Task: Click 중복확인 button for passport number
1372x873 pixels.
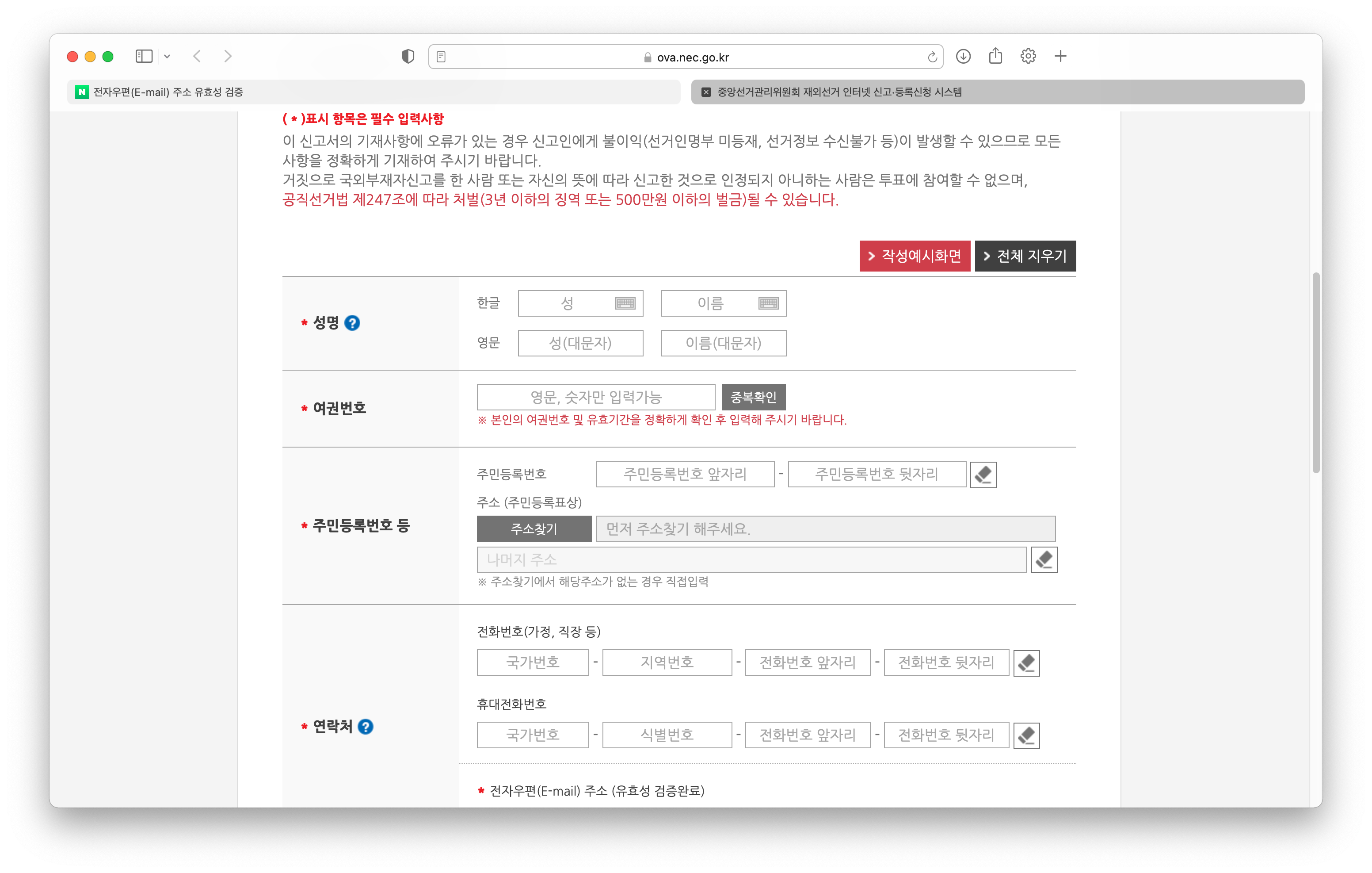Action: coord(753,397)
